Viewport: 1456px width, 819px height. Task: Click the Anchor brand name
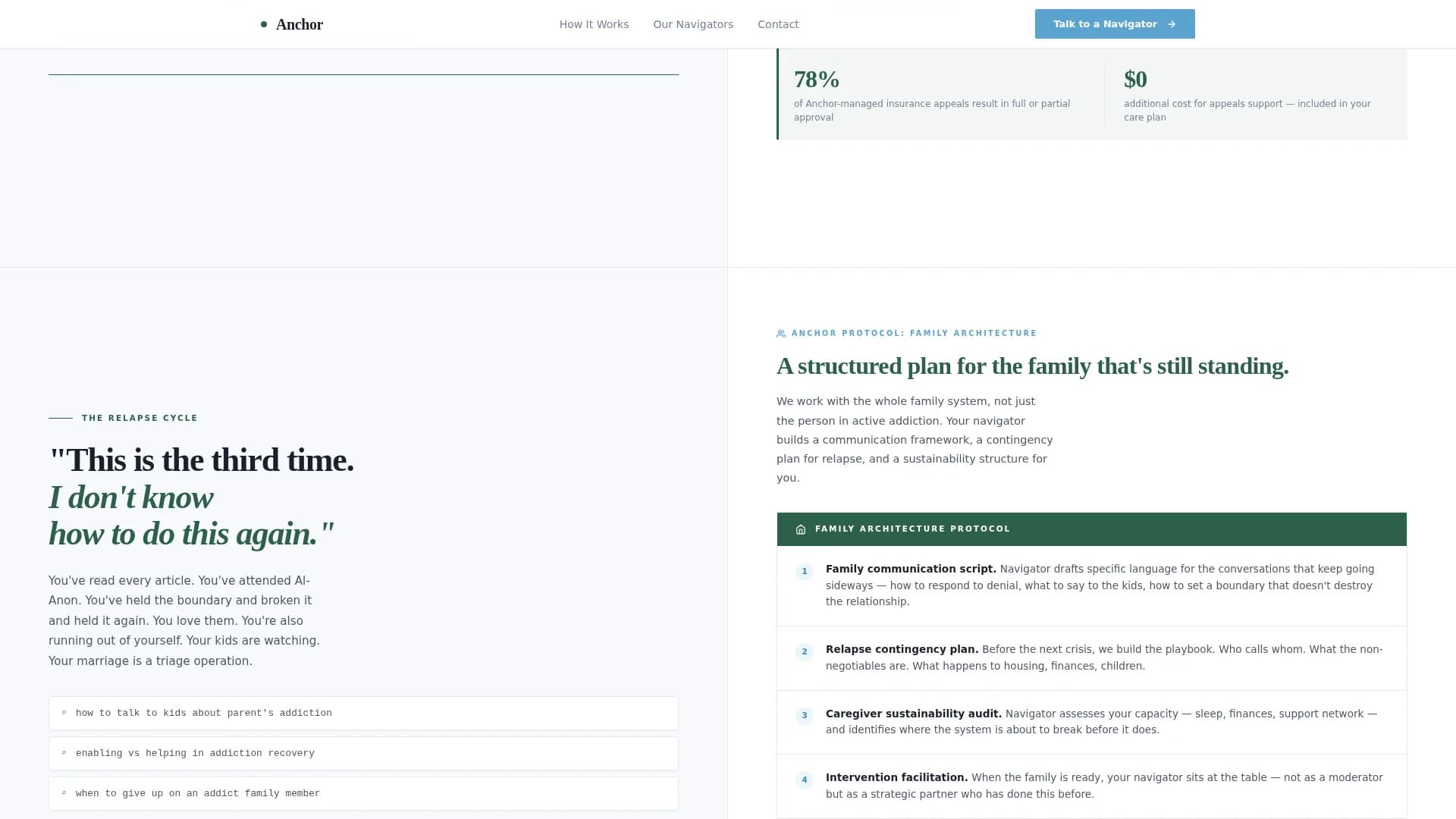pos(300,24)
